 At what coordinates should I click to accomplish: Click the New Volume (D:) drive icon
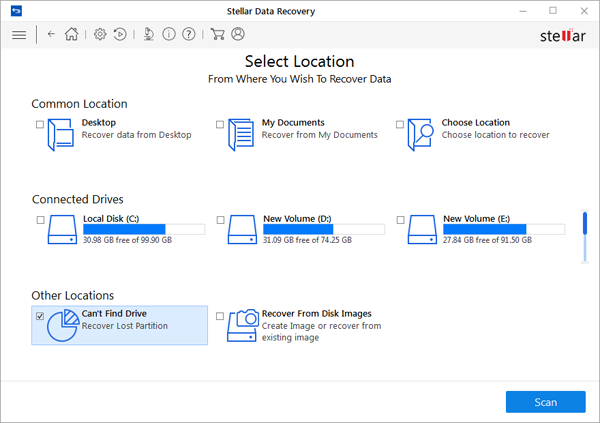click(x=242, y=230)
